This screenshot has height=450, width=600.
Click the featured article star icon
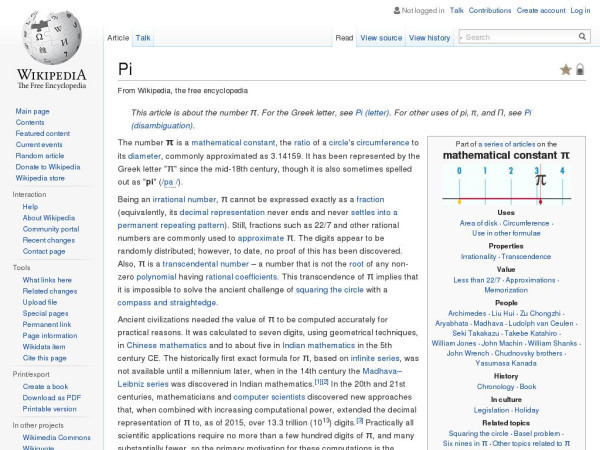point(566,70)
